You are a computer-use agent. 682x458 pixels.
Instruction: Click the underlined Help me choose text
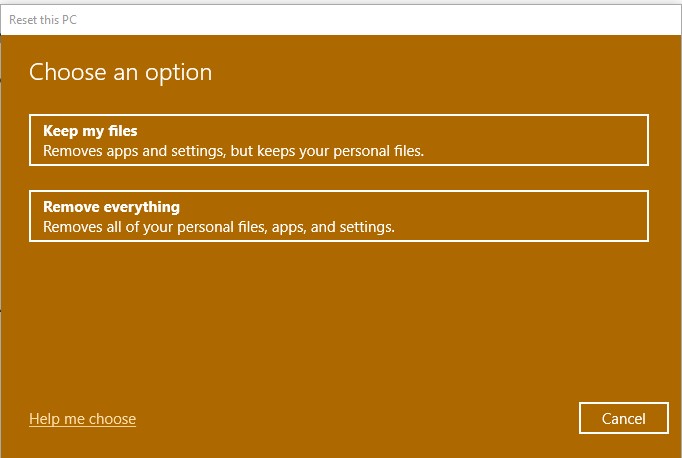(82, 418)
